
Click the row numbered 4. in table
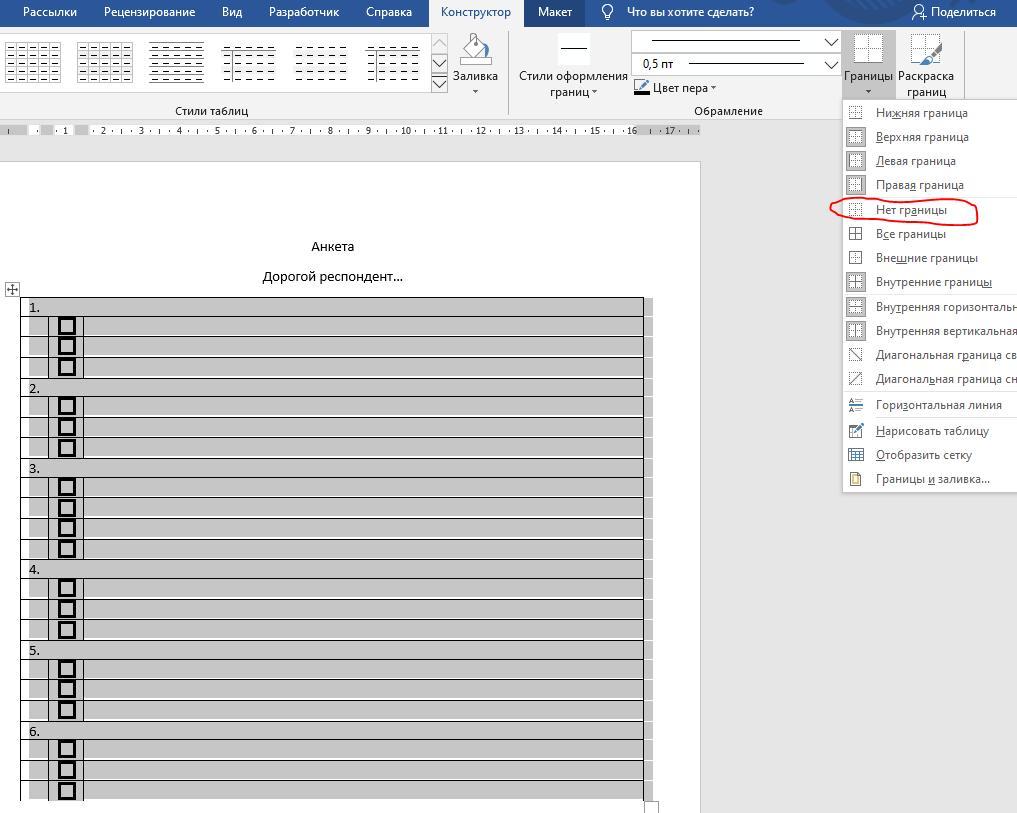click(x=332, y=569)
